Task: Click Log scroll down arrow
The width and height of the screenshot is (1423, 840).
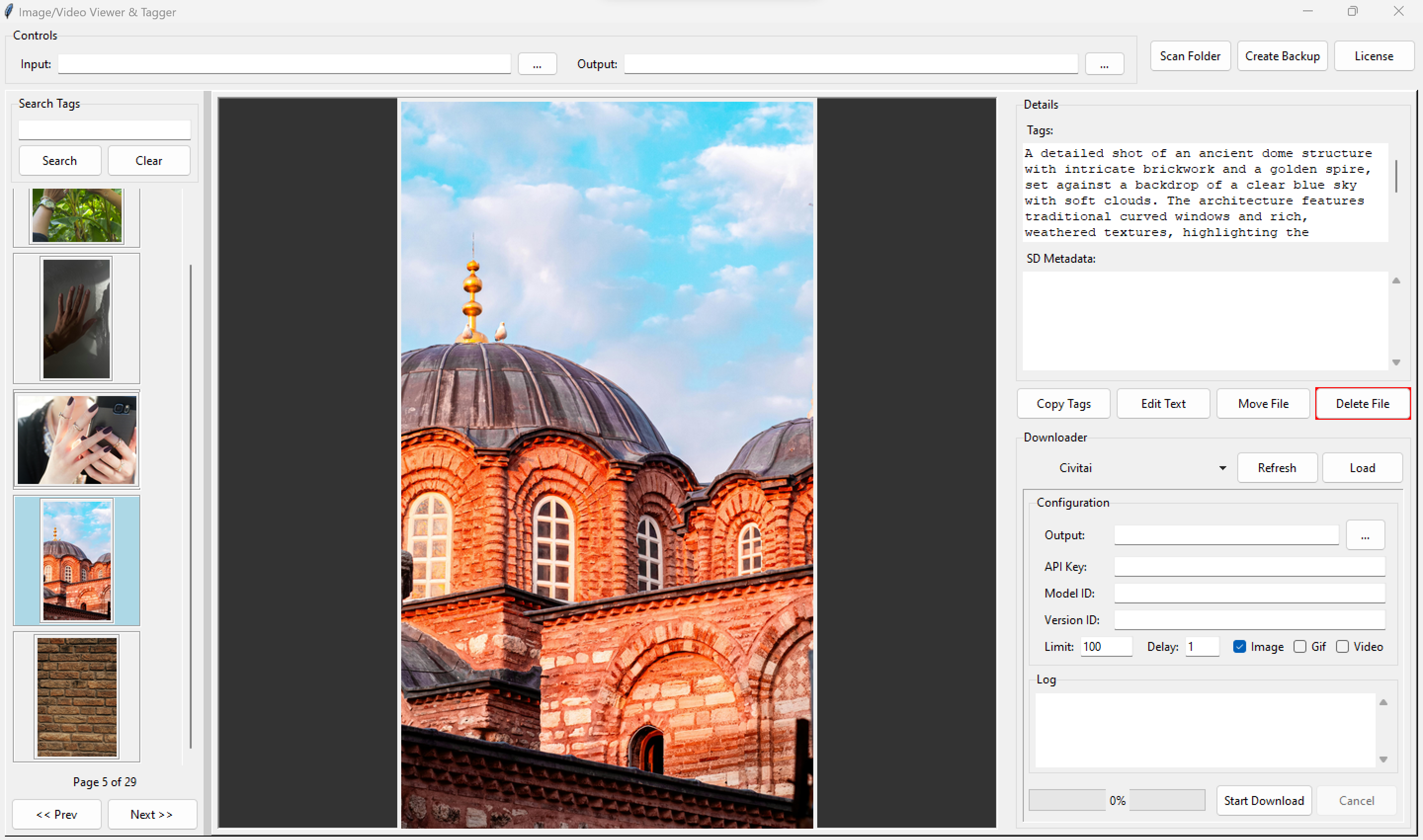Action: coord(1383,760)
